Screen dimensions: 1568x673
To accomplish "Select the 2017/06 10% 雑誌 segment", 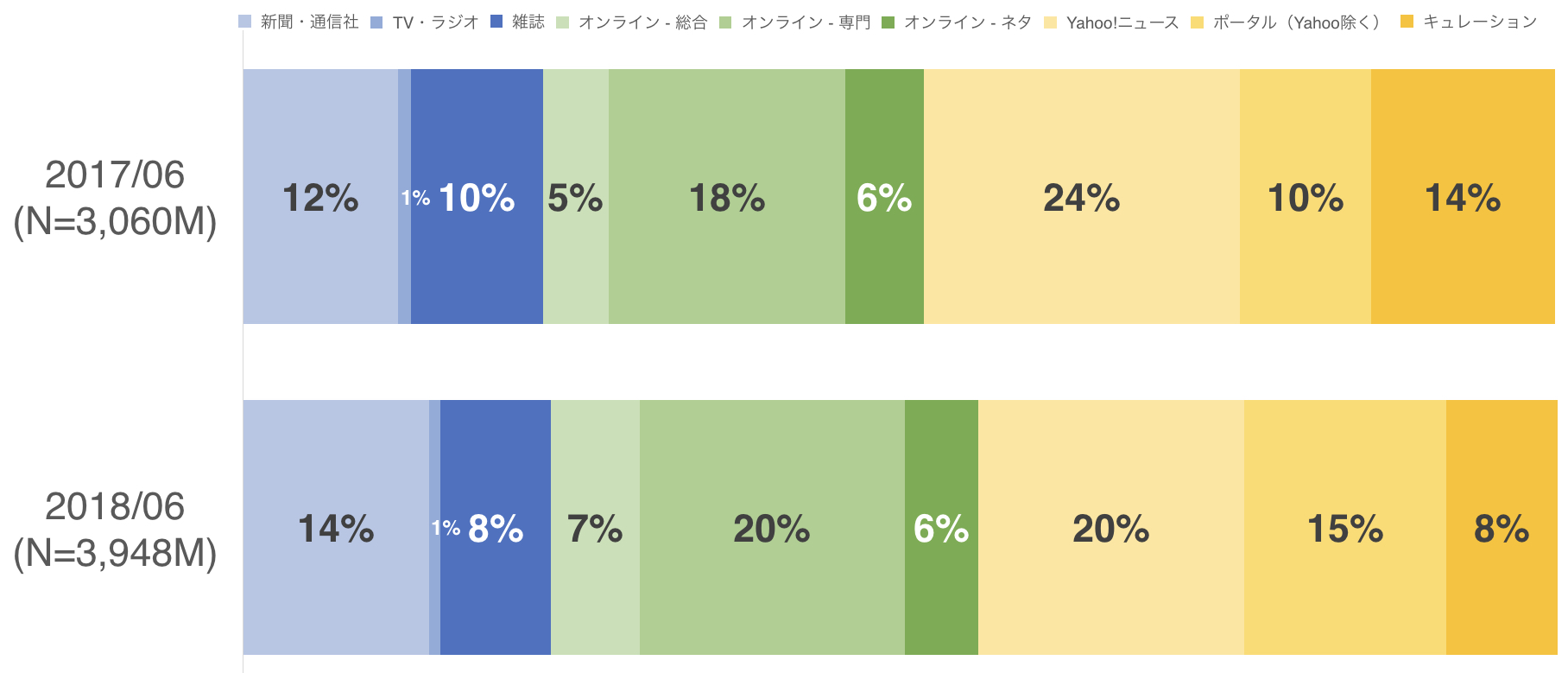I will tap(477, 197).
